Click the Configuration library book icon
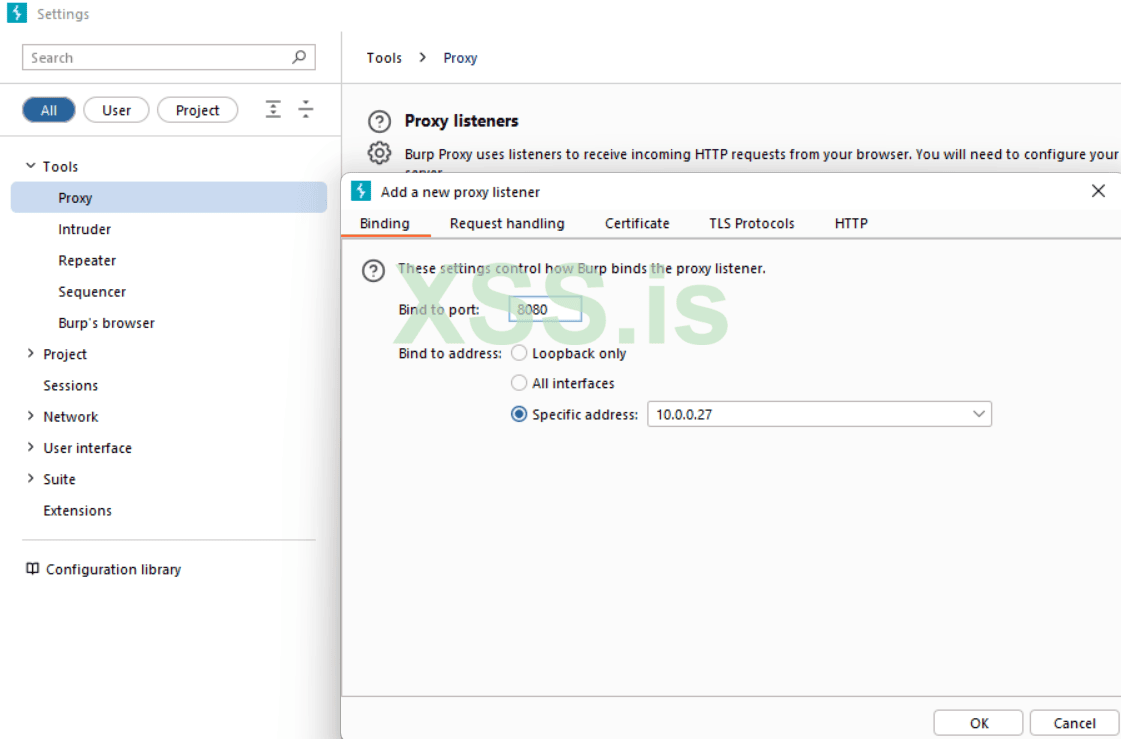This screenshot has height=739, width=1121. 32,569
